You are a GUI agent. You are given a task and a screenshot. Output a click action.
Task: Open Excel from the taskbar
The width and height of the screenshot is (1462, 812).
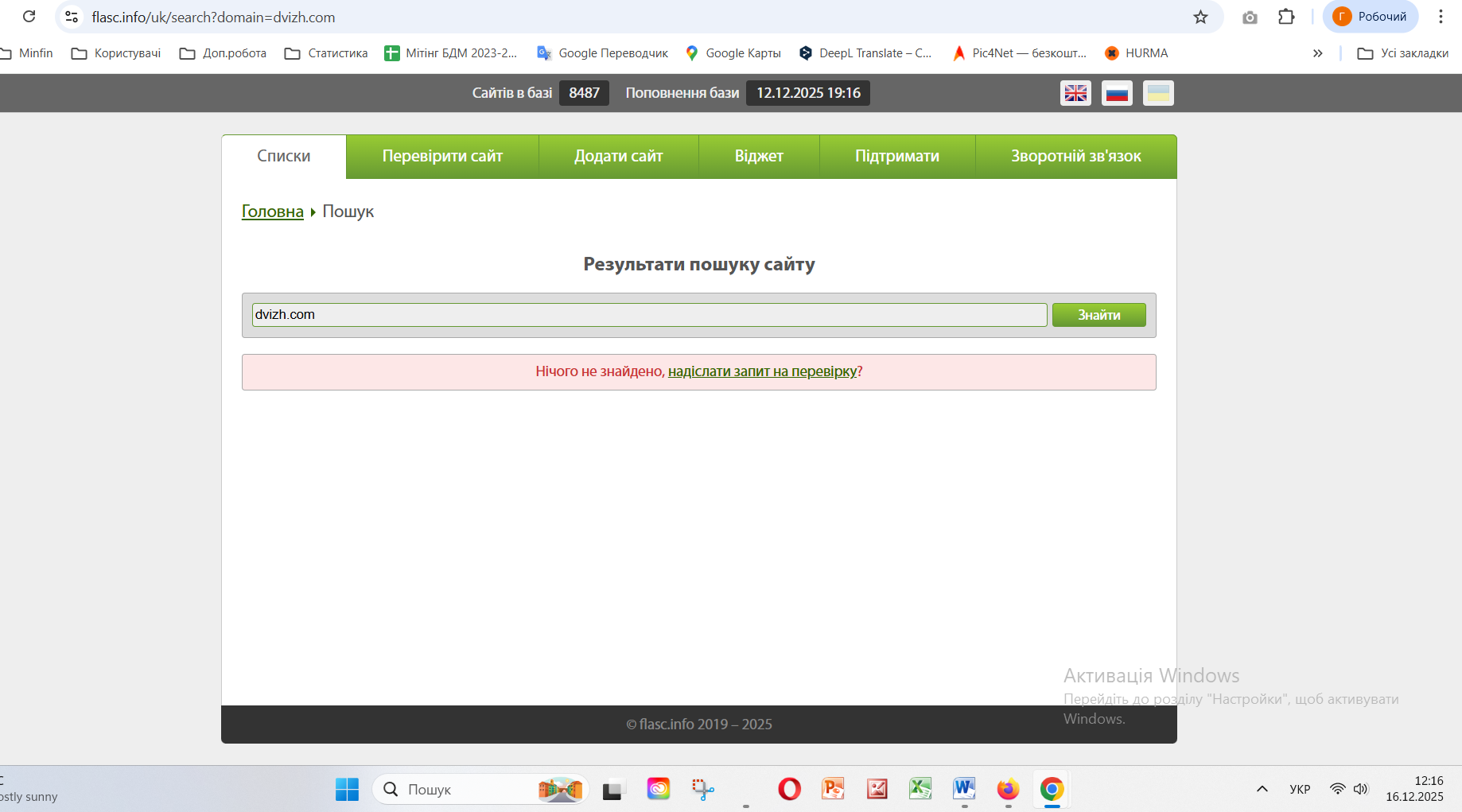point(920,789)
